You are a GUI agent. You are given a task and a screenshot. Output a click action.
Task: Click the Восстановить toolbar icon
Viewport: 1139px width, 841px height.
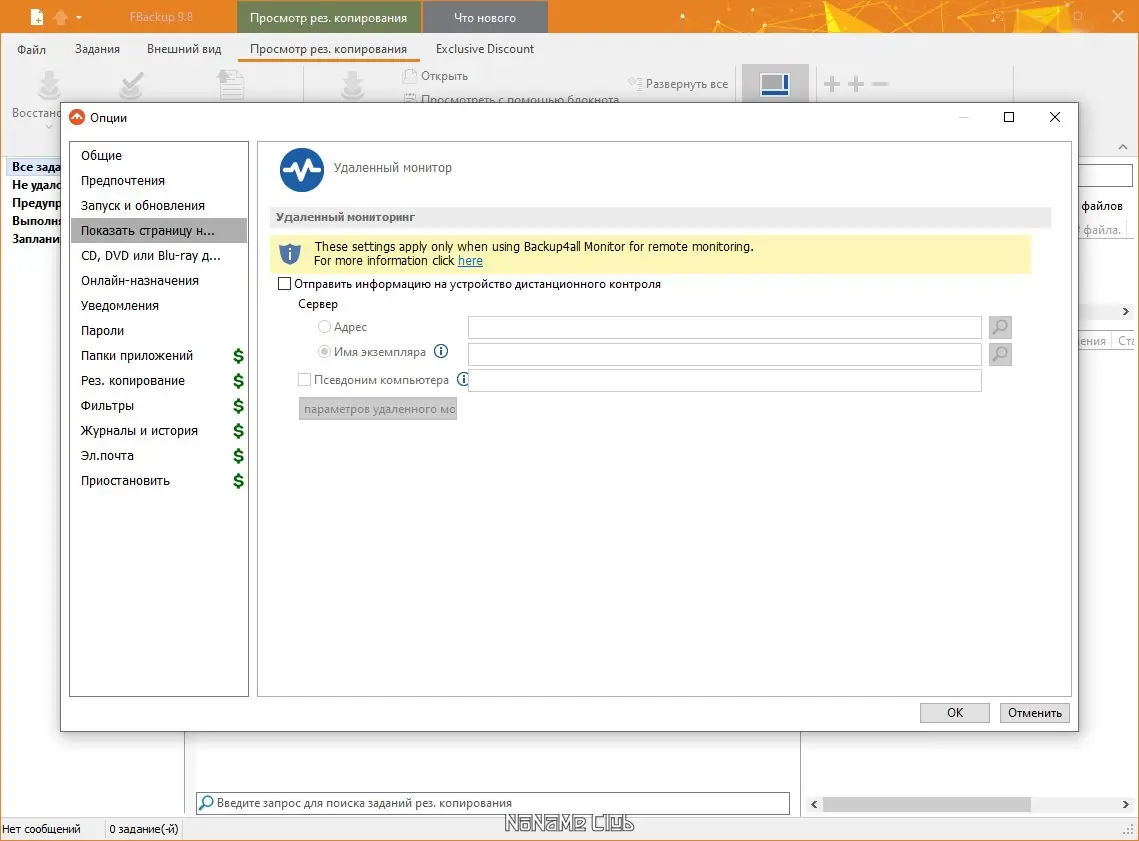(x=49, y=85)
